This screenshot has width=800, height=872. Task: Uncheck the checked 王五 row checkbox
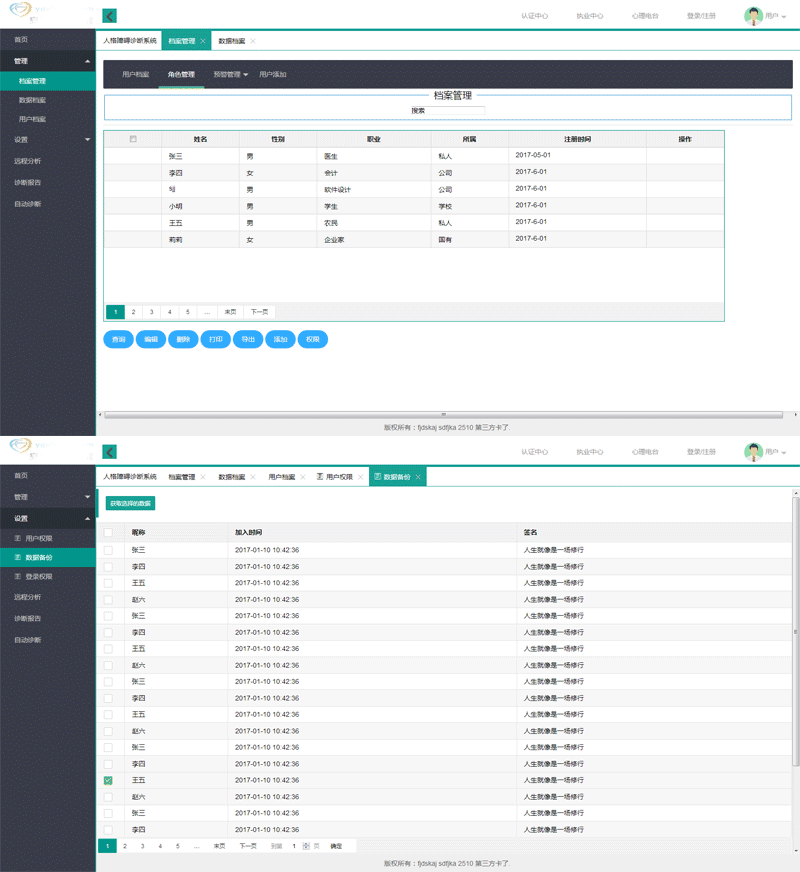click(x=108, y=780)
